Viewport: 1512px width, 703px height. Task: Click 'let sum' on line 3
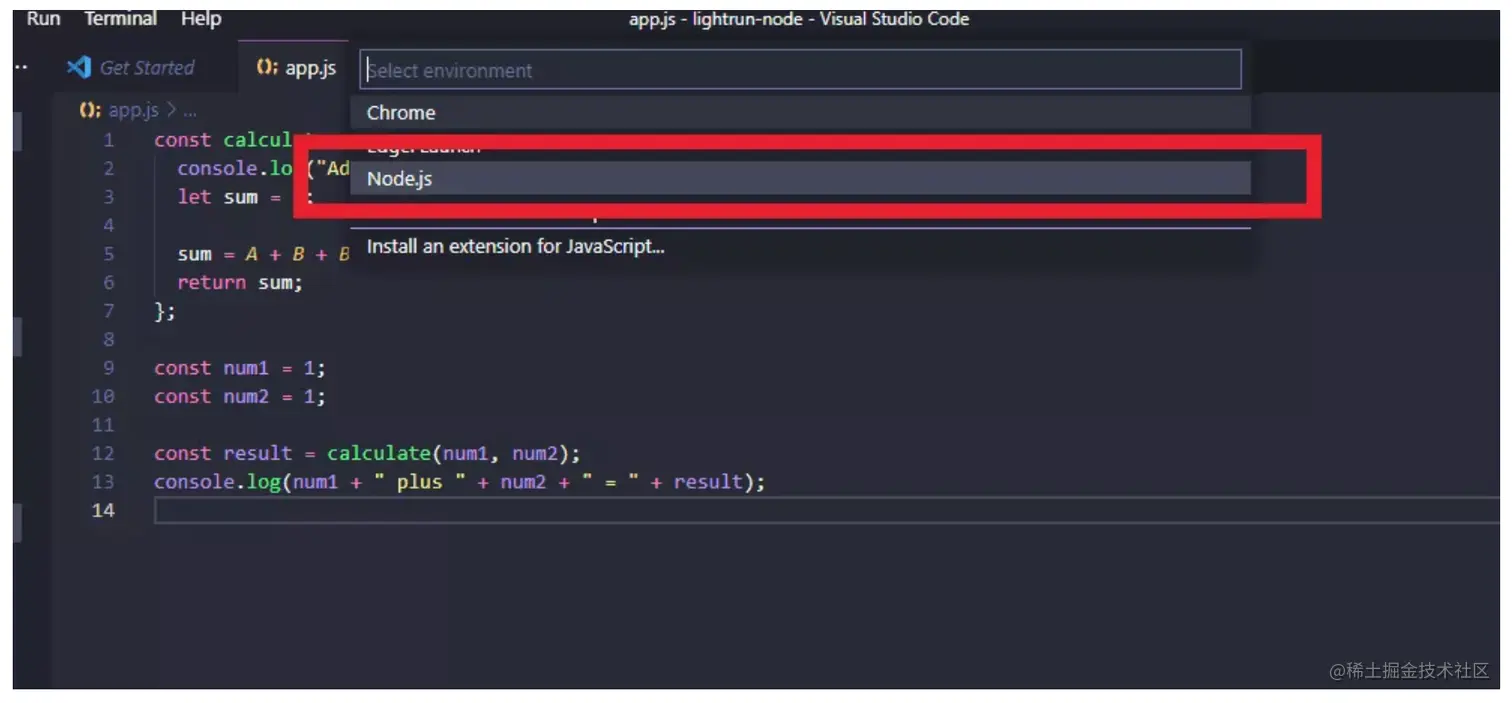pos(218,197)
